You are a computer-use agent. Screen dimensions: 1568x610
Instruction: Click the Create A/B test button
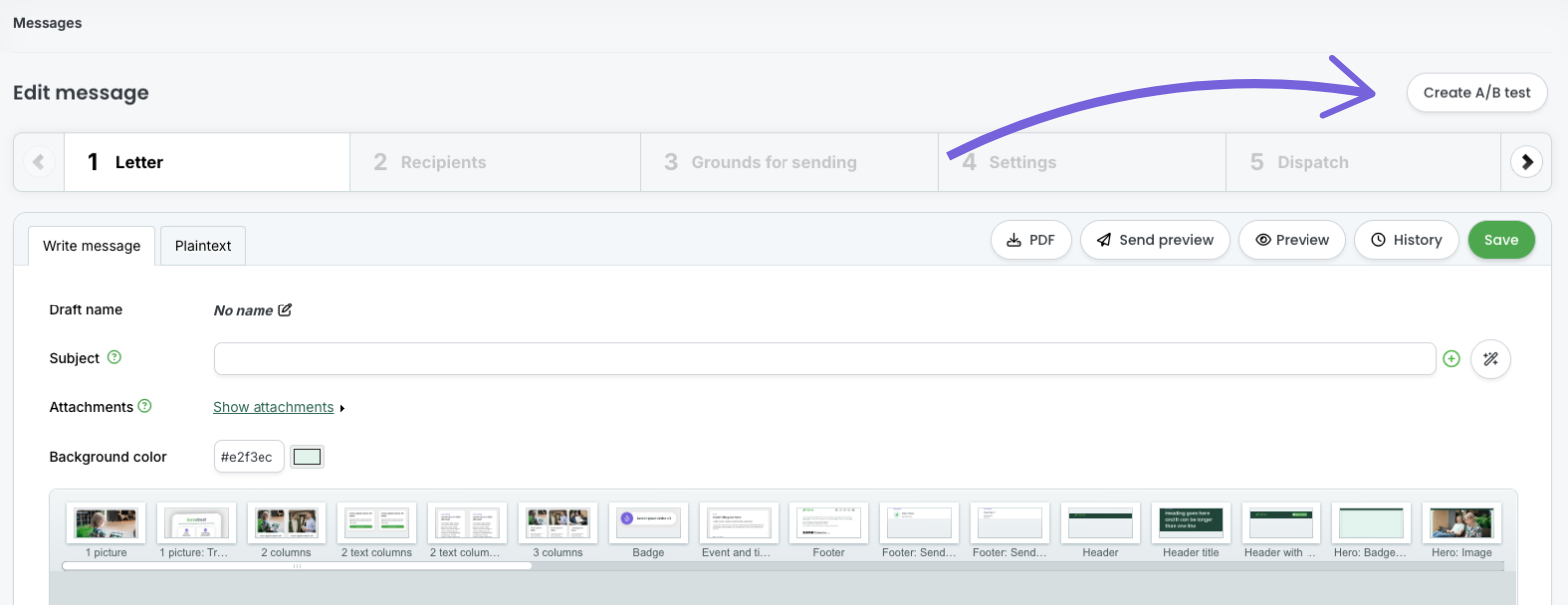[1476, 93]
